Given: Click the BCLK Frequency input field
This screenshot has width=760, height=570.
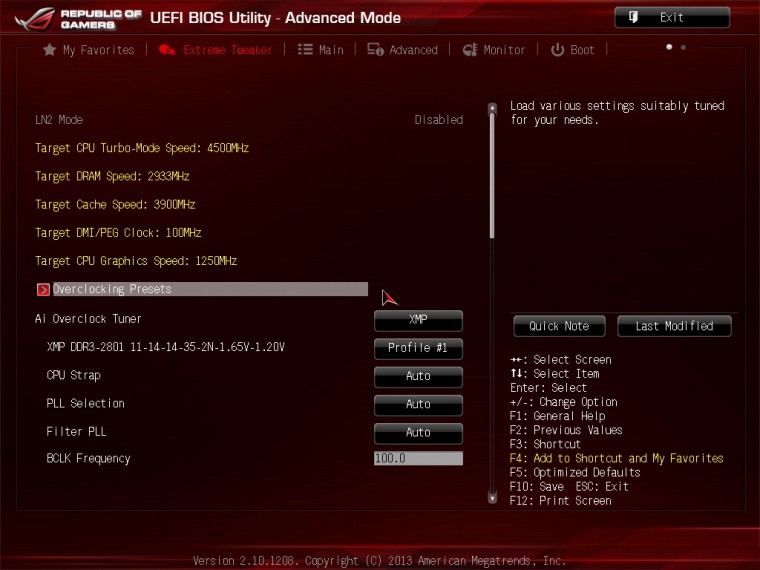Looking at the screenshot, I should pyautogui.click(x=418, y=459).
